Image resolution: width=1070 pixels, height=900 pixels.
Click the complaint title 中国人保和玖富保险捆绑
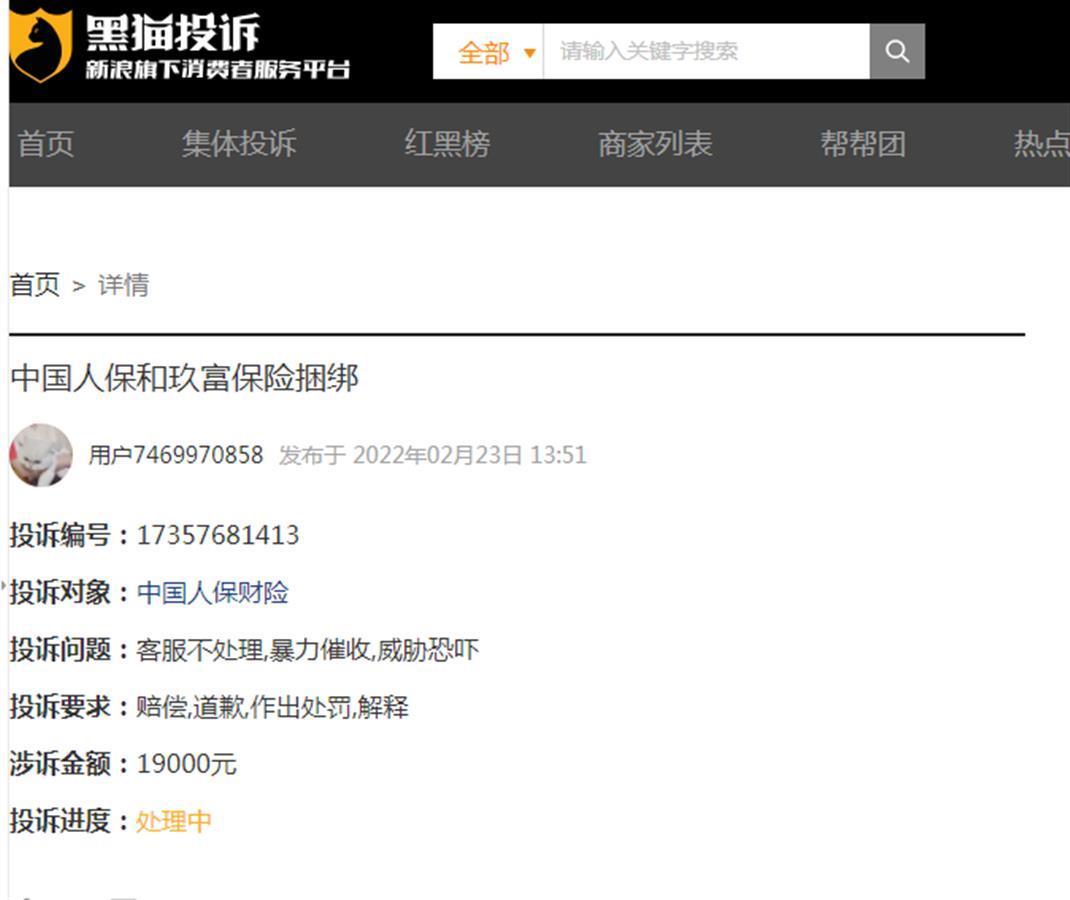184,377
